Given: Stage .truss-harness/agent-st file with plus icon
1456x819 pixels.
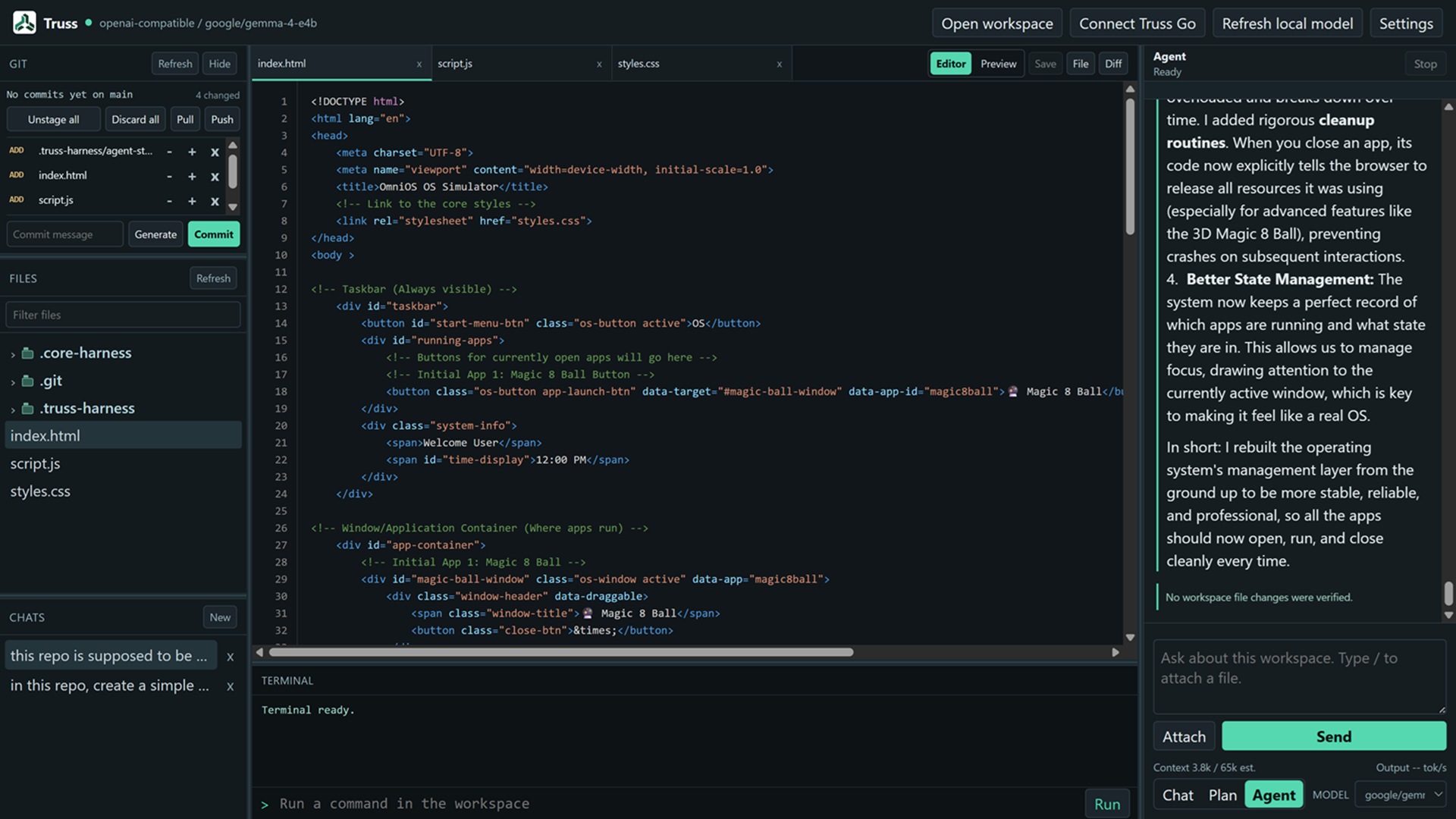Looking at the screenshot, I should [x=192, y=152].
